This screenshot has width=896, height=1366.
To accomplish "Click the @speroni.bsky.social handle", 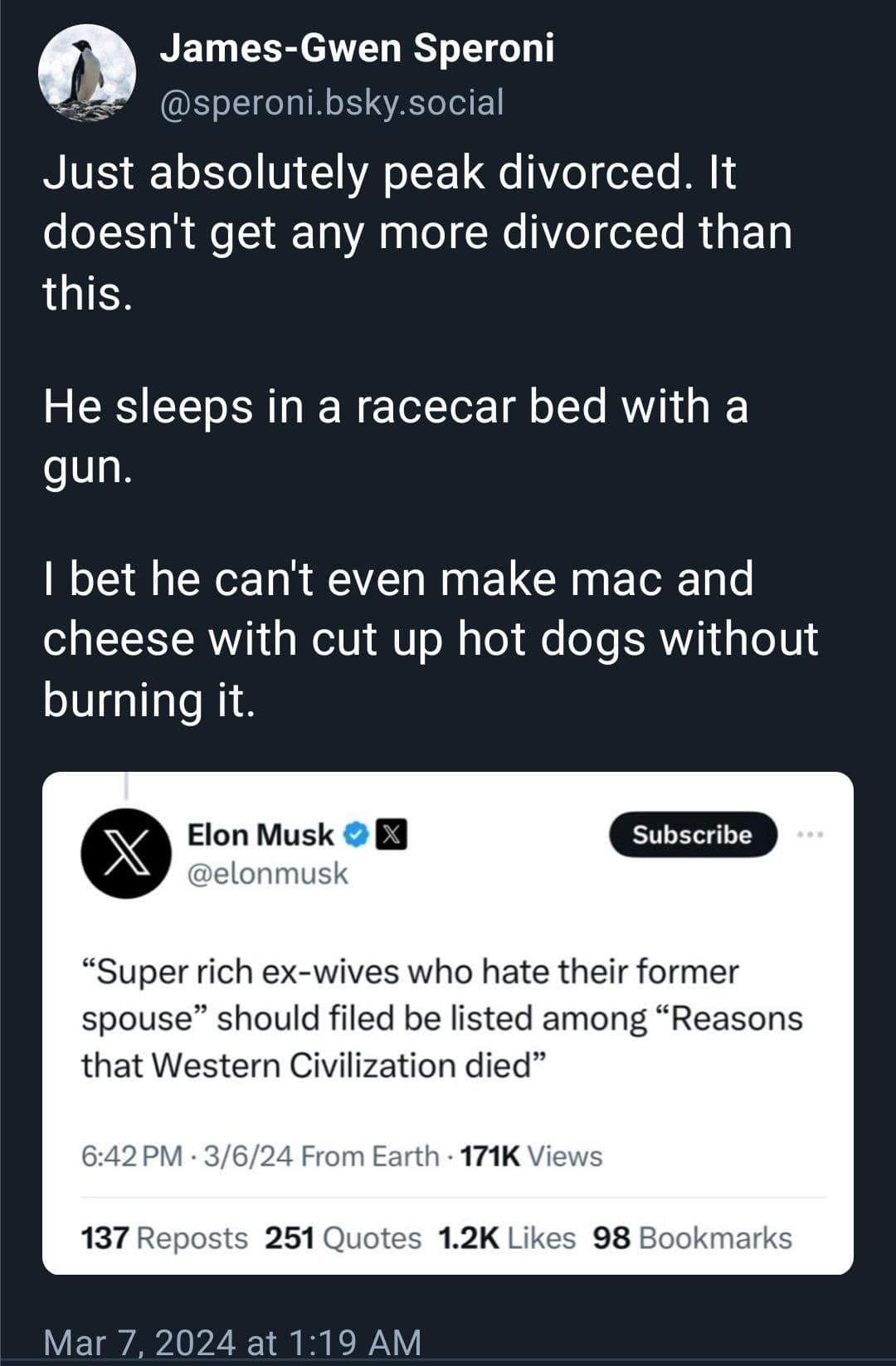I will pyautogui.click(x=331, y=103).
